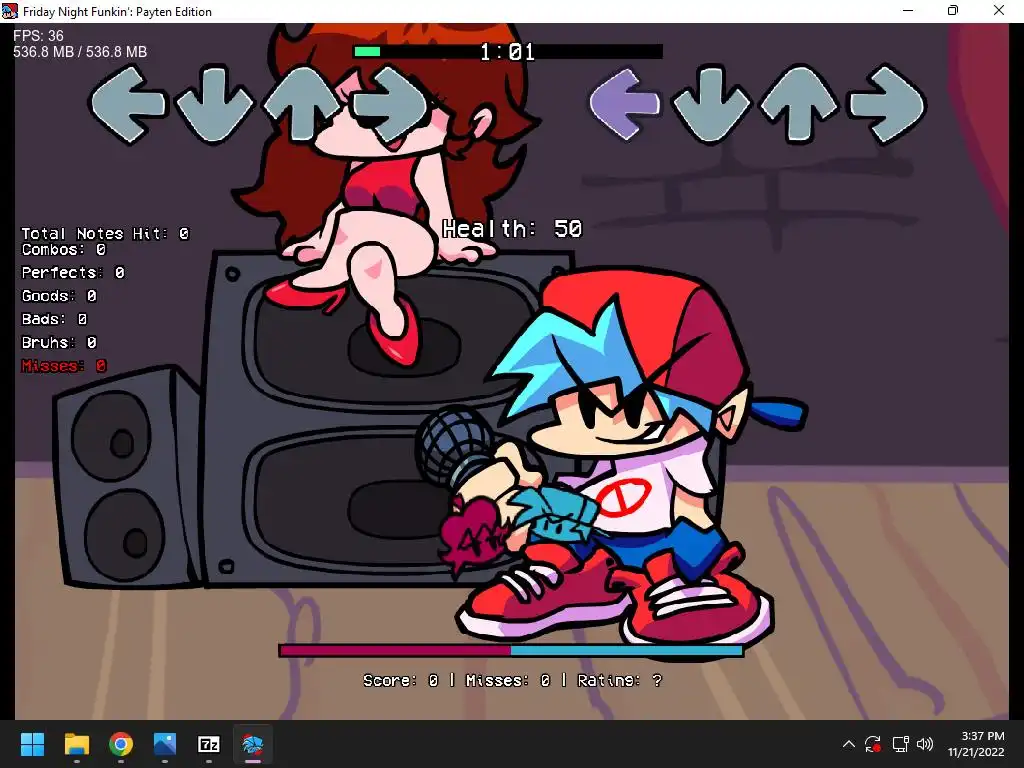
Task: Click the opponent's right arrow receptor
Action: point(389,104)
